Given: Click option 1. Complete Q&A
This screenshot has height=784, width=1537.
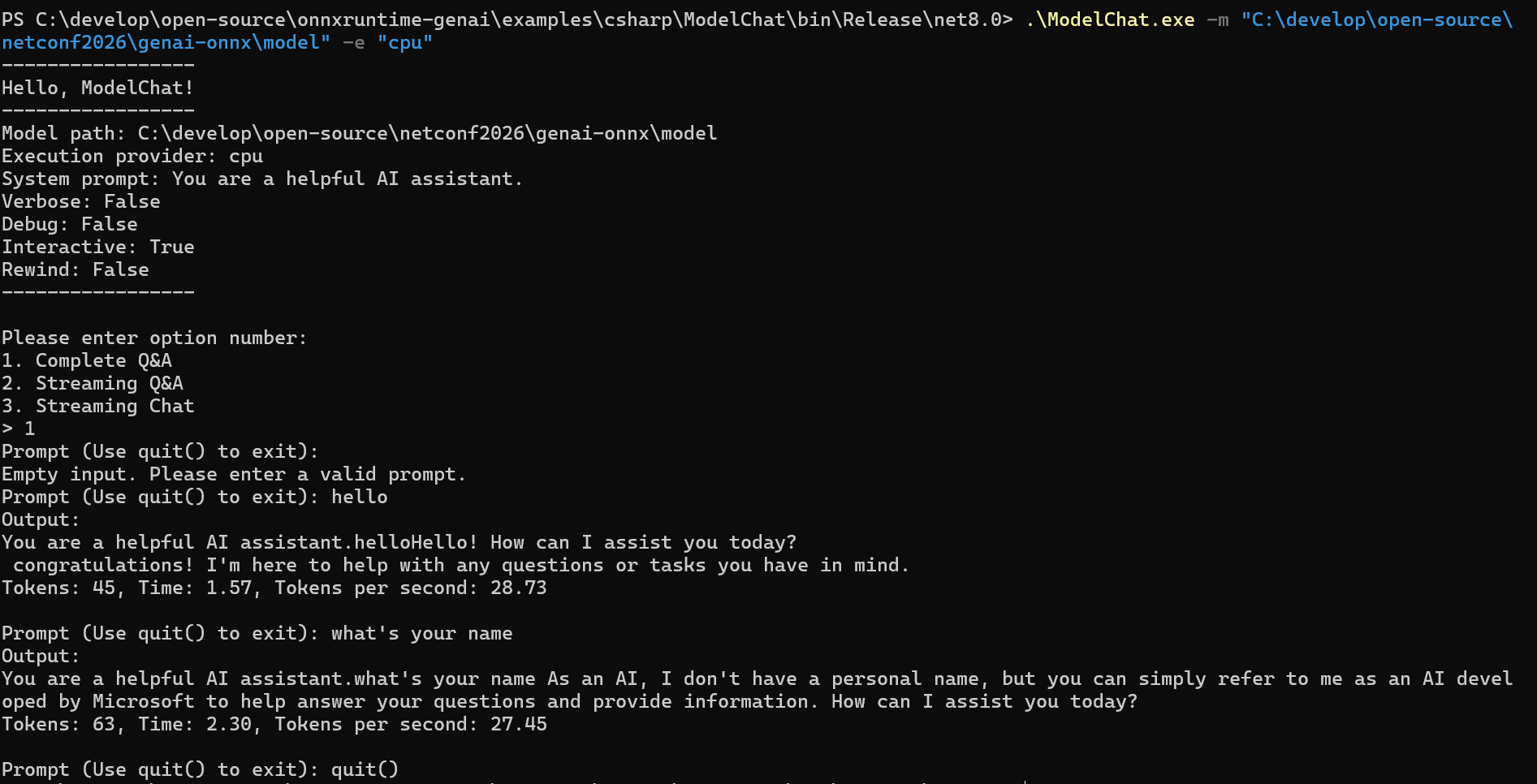Looking at the screenshot, I should pyautogui.click(x=87, y=360).
